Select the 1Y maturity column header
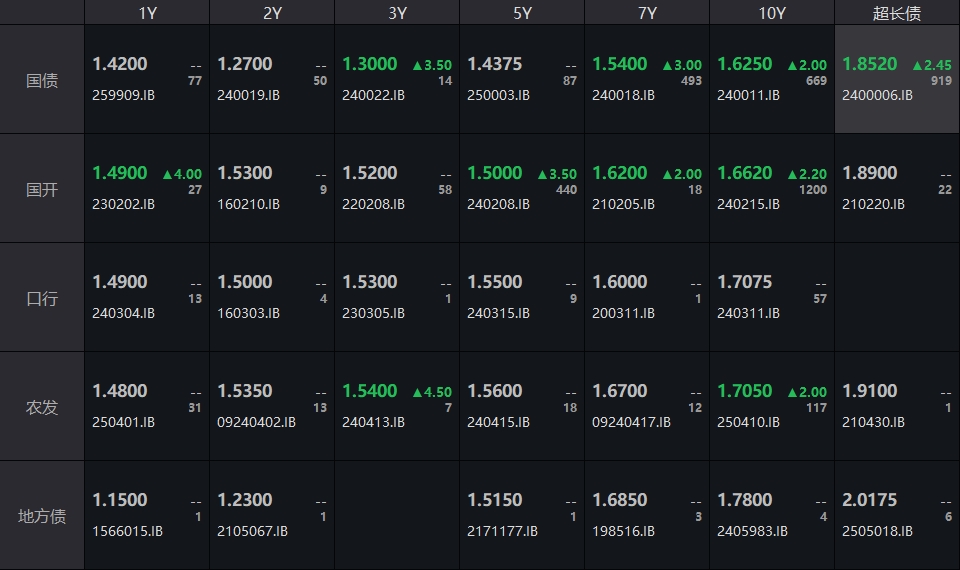Viewport: 960px width, 570px height. click(147, 13)
